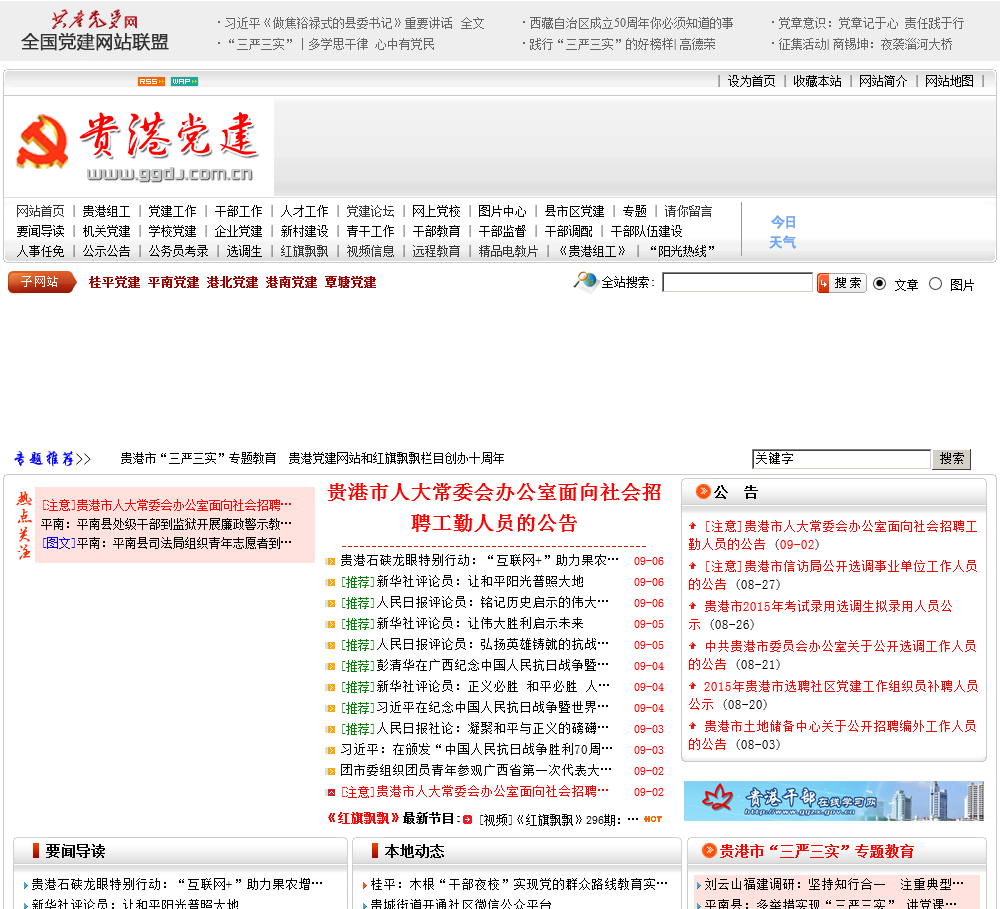Open 习近平《做焦裕禄式的县委书记》重要讲话 top link
This screenshot has height=909, width=1000.
(x=355, y=24)
